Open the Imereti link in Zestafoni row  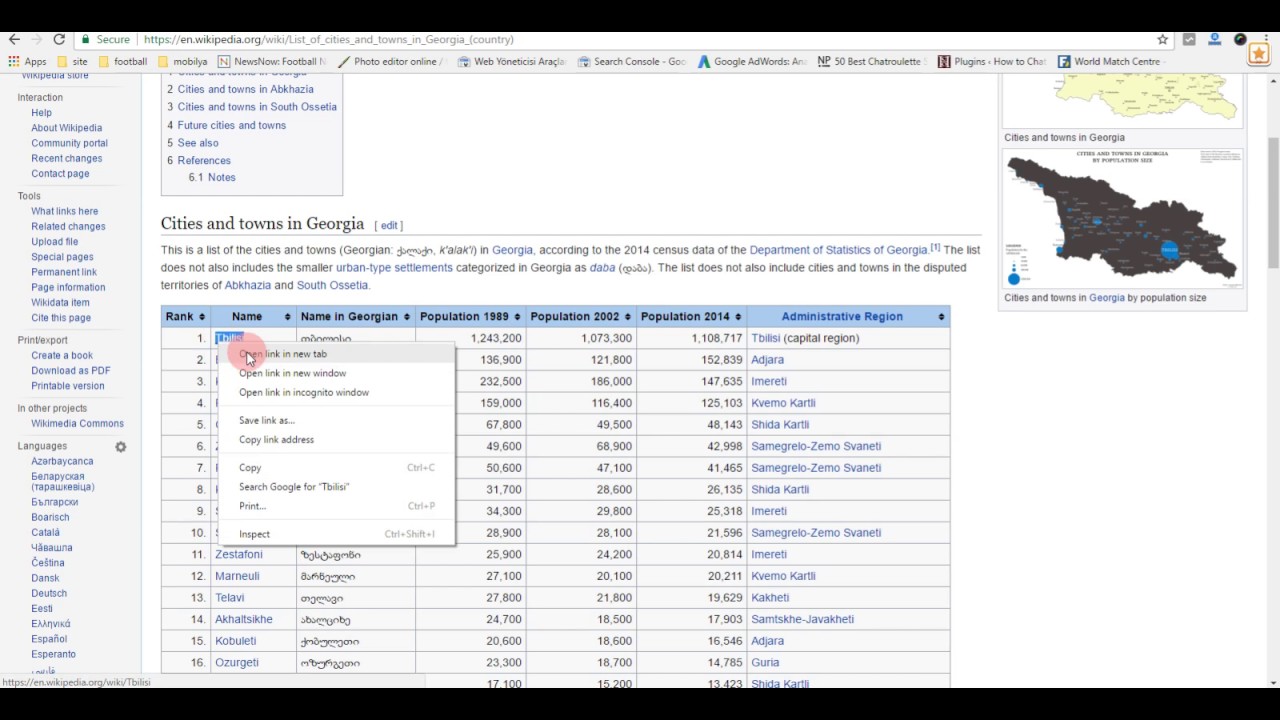point(769,554)
